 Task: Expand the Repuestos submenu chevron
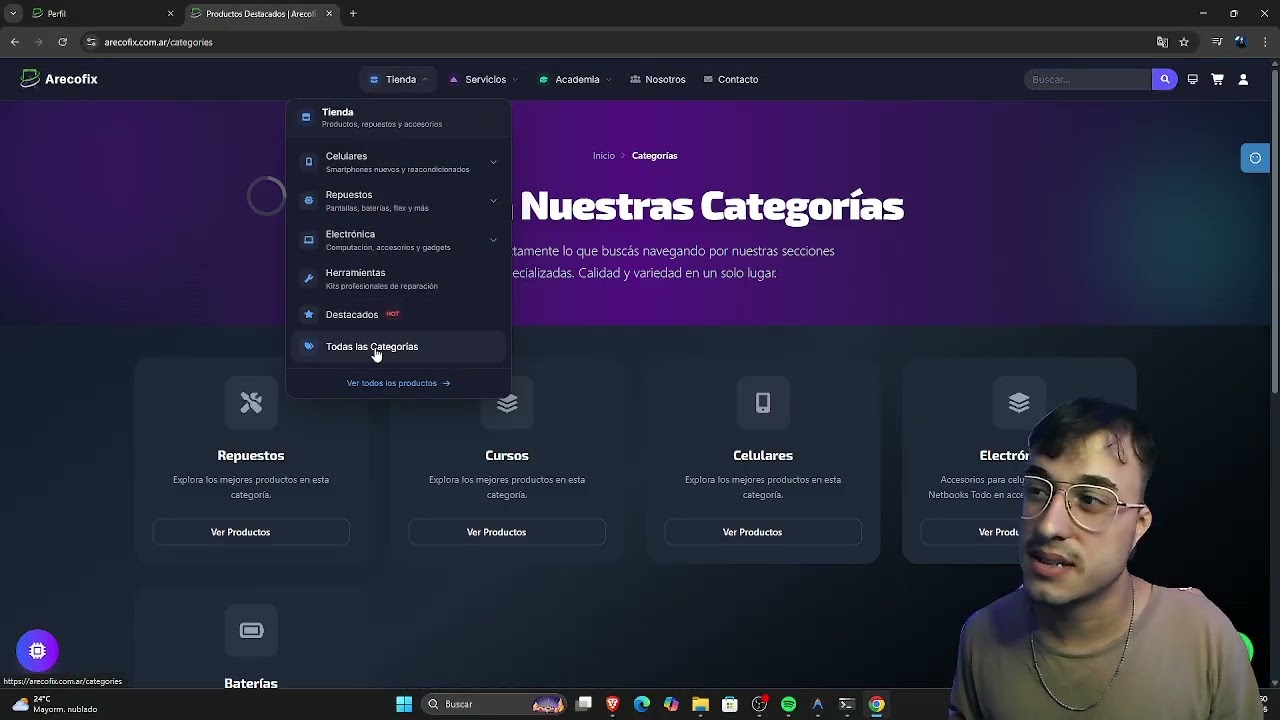tap(493, 201)
